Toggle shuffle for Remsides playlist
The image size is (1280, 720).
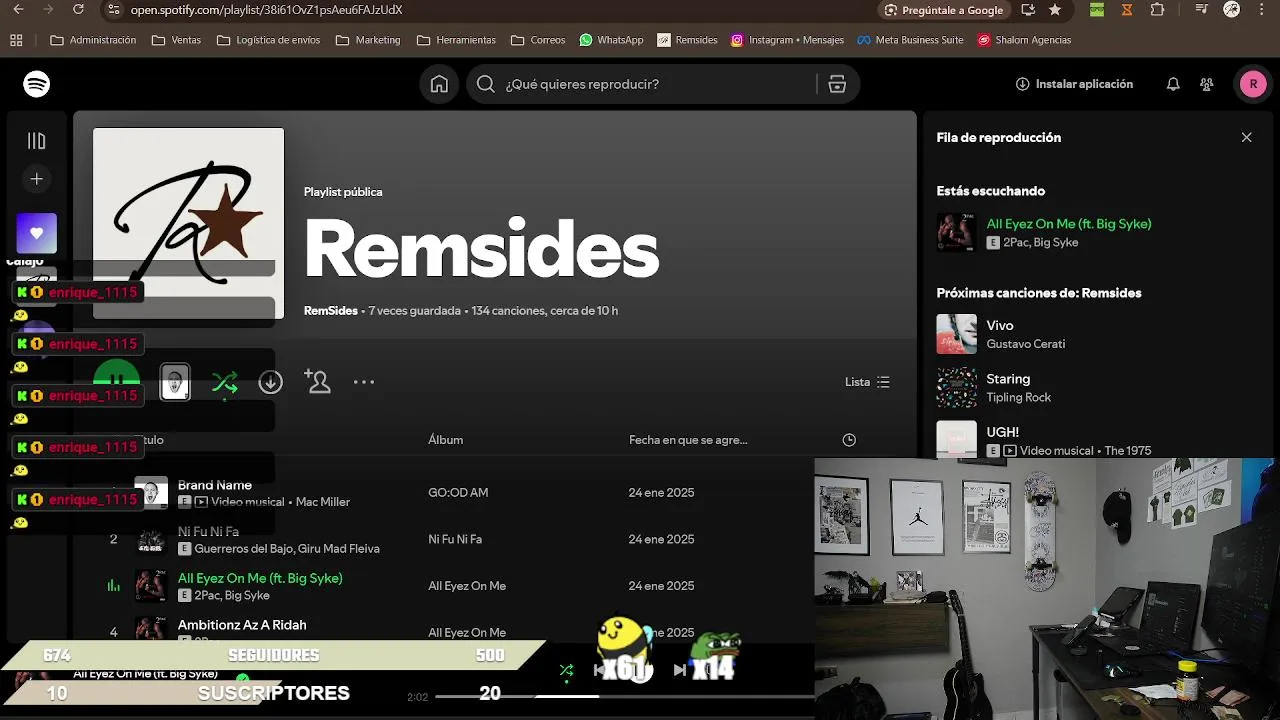[225, 382]
